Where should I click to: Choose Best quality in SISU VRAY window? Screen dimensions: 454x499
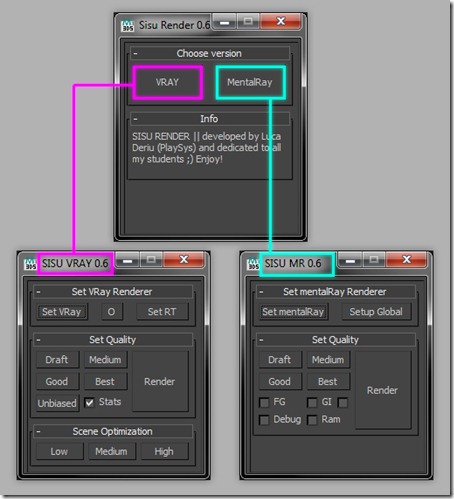click(x=105, y=381)
